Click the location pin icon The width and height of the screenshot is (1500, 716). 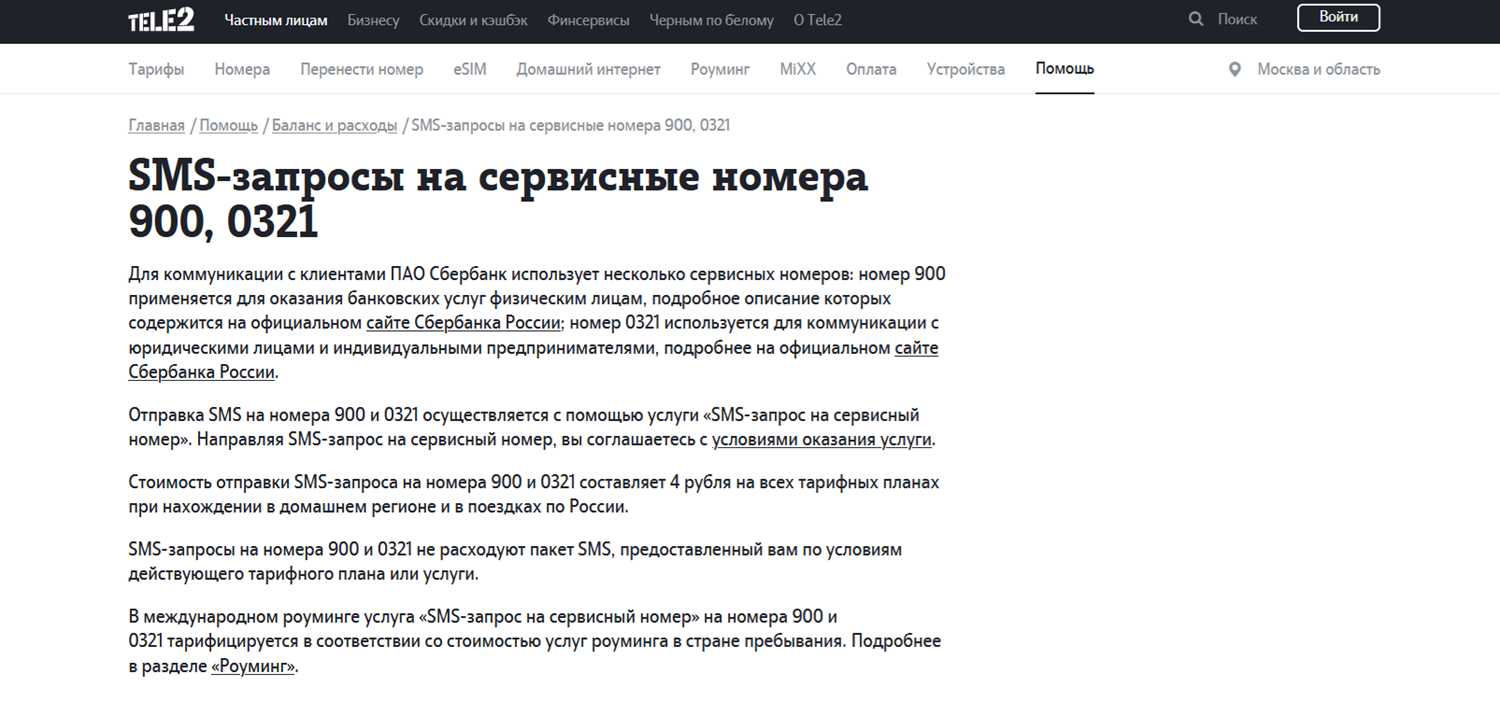point(1235,69)
